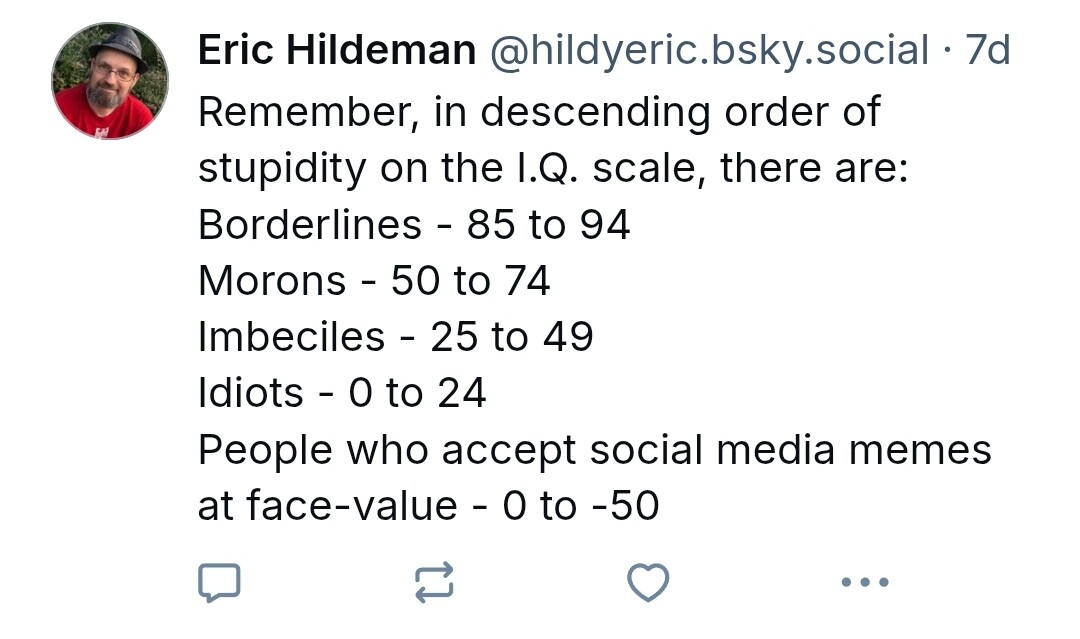
Task: Click the line 'Imbeciles - 25 to 49'
Action: 395,337
